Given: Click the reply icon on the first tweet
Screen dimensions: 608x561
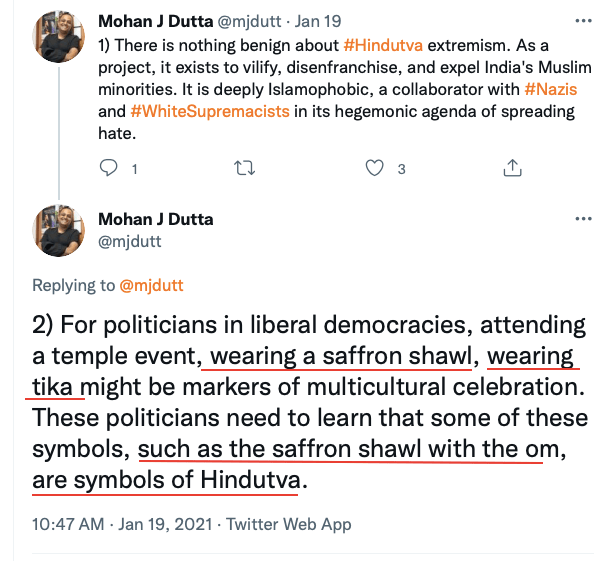Looking at the screenshot, I should [111, 168].
